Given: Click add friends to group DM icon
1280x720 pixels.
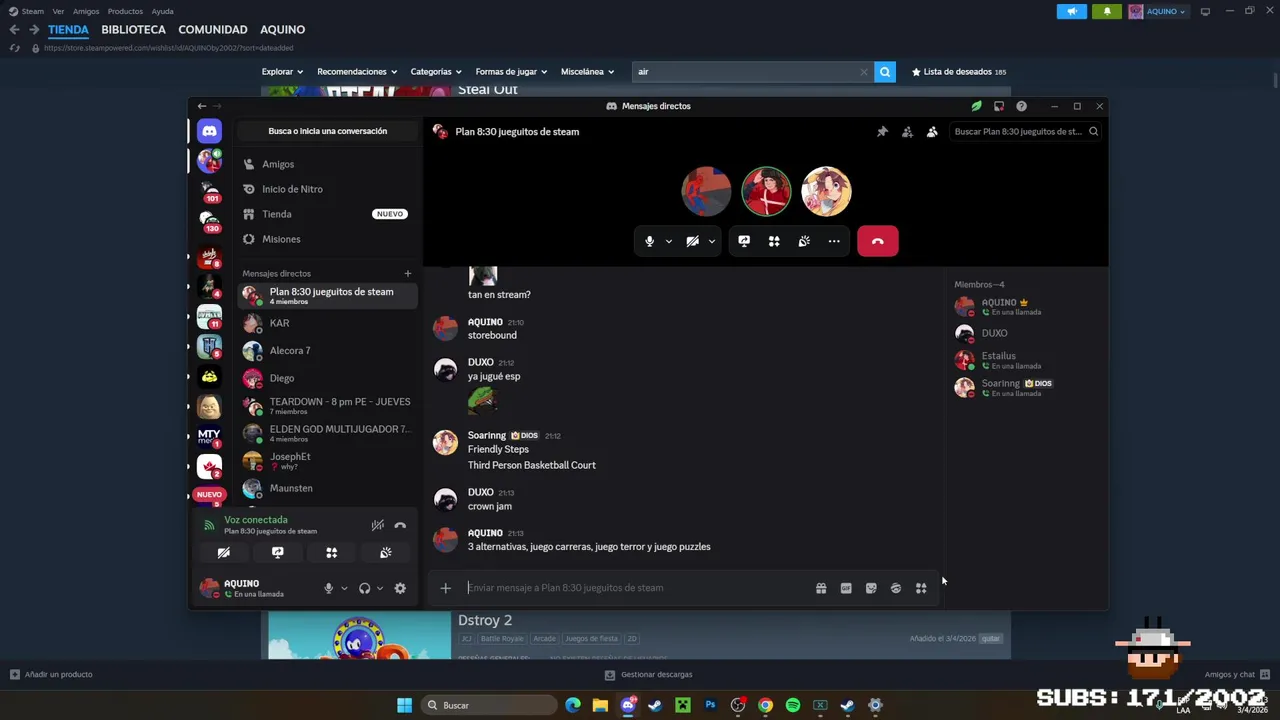Looking at the screenshot, I should coord(907,131).
